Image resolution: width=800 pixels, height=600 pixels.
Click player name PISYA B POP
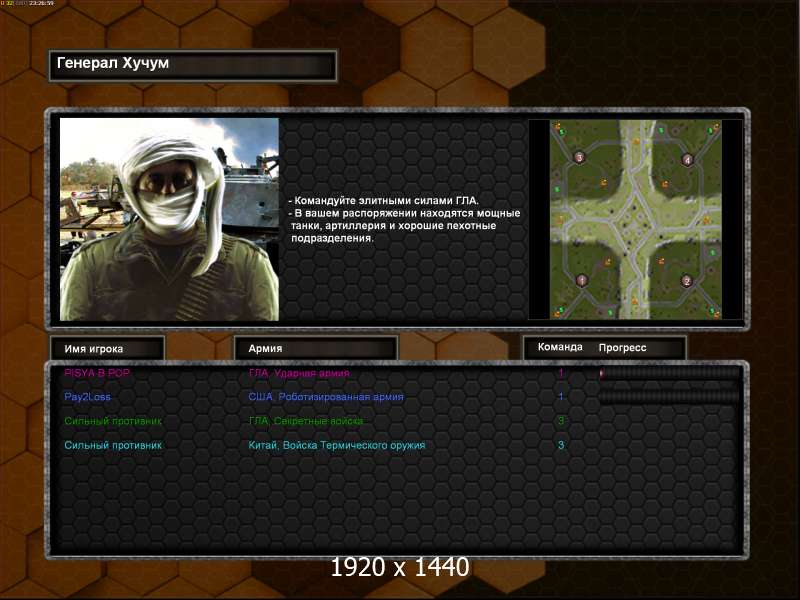coord(97,373)
